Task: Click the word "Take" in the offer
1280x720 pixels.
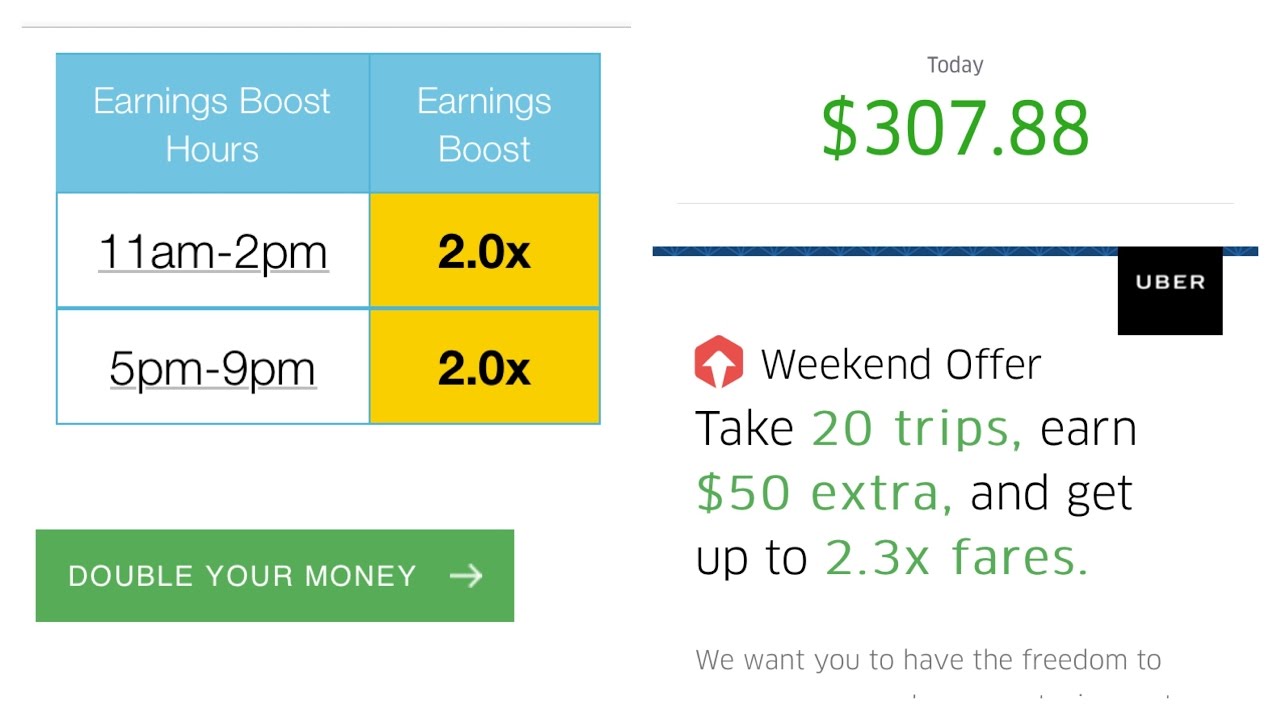Action: click(744, 429)
